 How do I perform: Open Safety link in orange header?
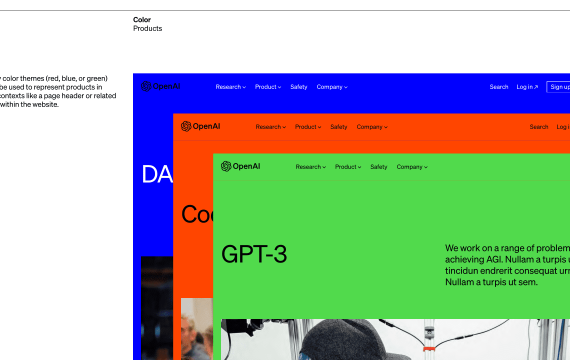[x=339, y=127]
